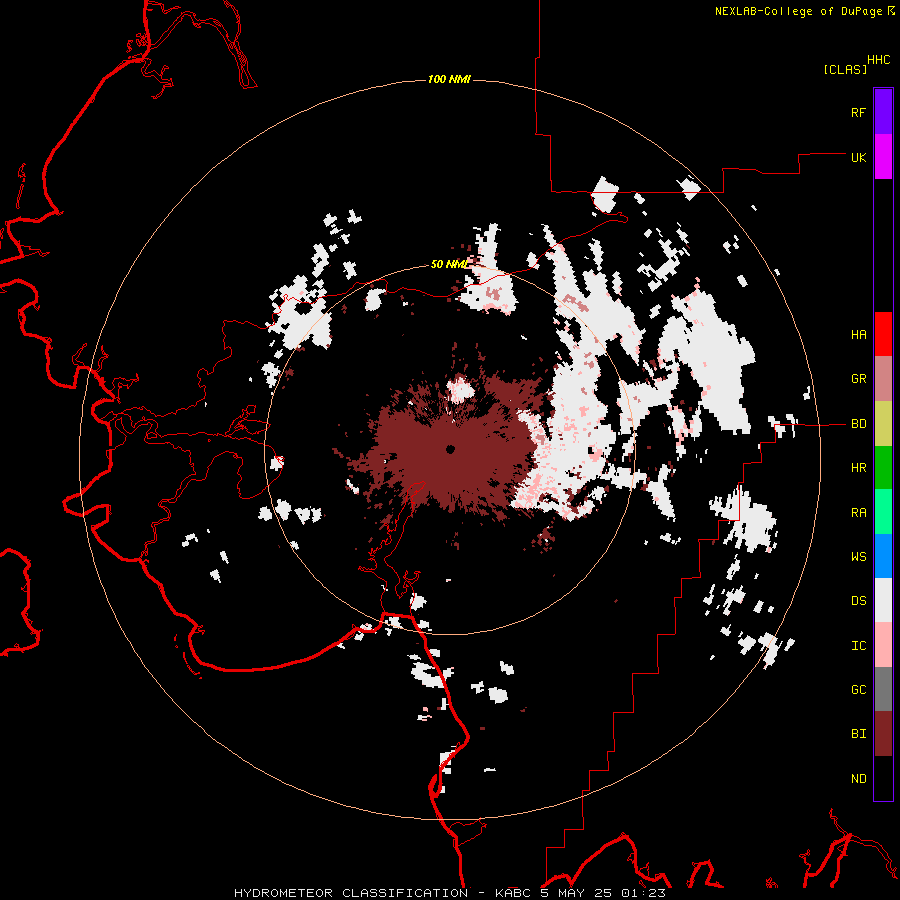
Task: Click the HYDROMETEOR CLASSIFICATION title text
Action: tap(351, 893)
